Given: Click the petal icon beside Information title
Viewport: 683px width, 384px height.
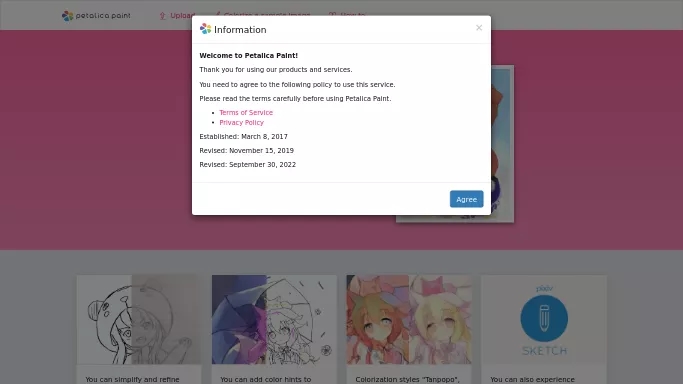Looking at the screenshot, I should pos(205,29).
